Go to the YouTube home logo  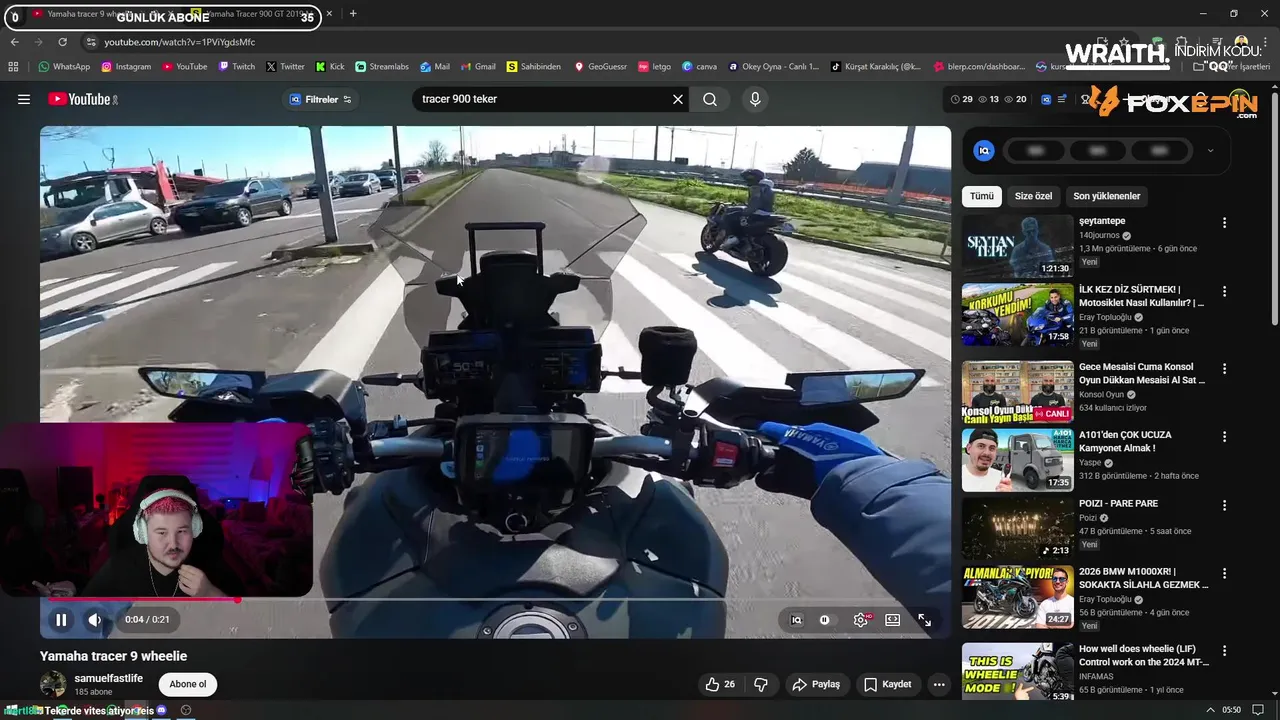click(83, 99)
